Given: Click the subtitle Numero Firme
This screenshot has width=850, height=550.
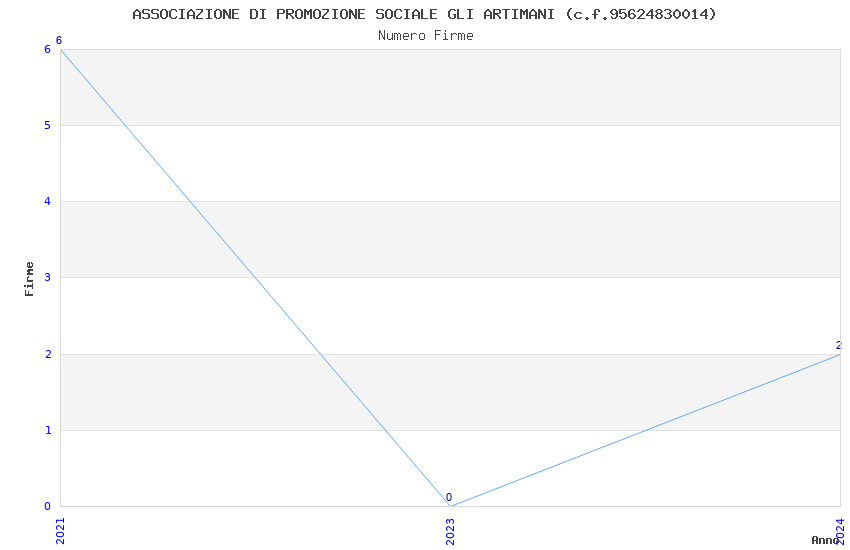Looking at the screenshot, I should (x=426, y=36).
